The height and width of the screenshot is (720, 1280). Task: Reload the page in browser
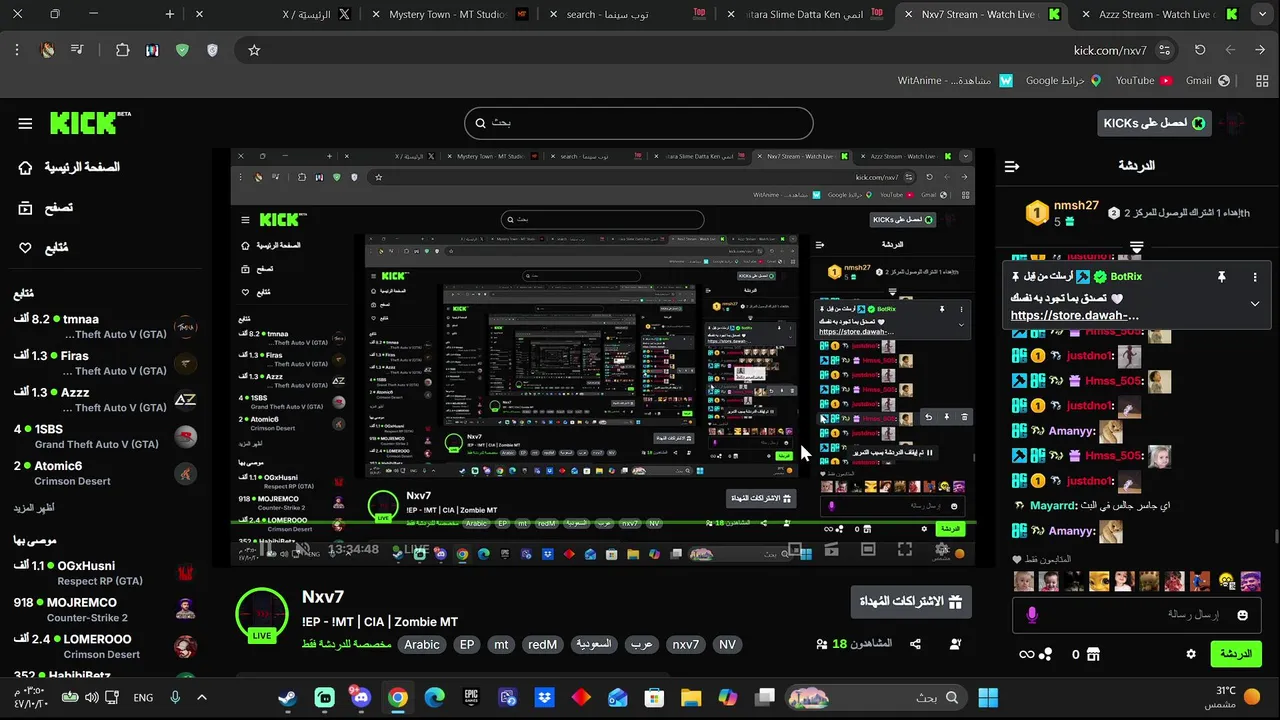[x=1200, y=50]
